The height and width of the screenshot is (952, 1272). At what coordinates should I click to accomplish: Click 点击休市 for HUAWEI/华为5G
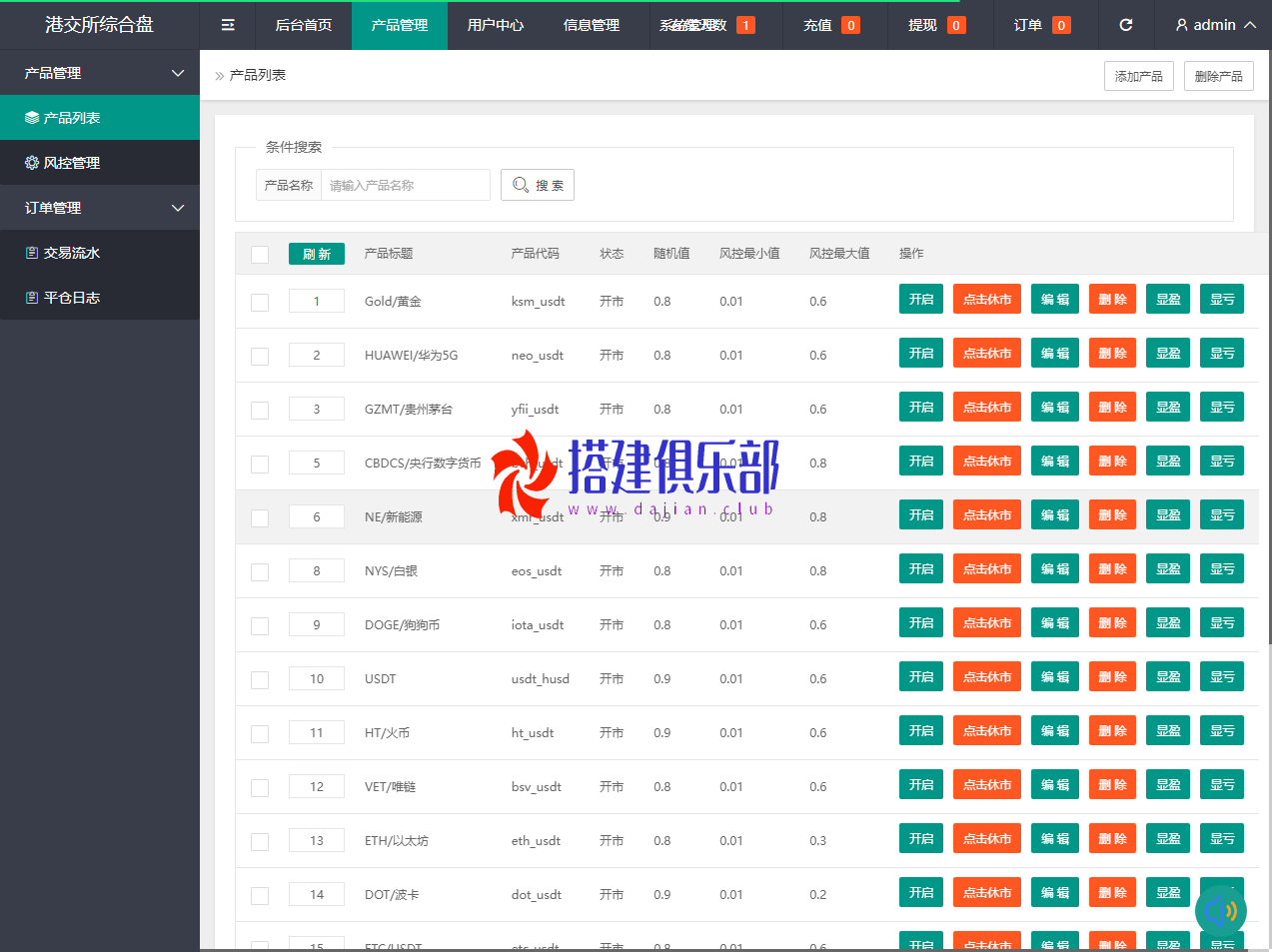pos(987,353)
